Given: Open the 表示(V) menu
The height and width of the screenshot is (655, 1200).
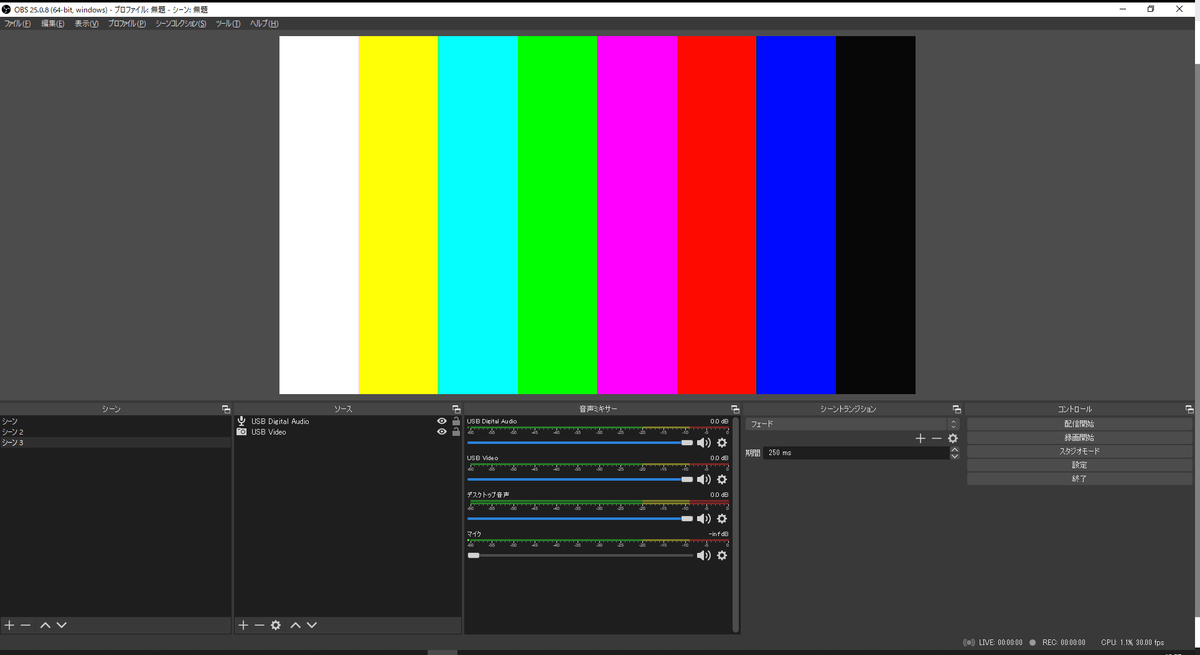Looking at the screenshot, I should pyautogui.click(x=87, y=24).
